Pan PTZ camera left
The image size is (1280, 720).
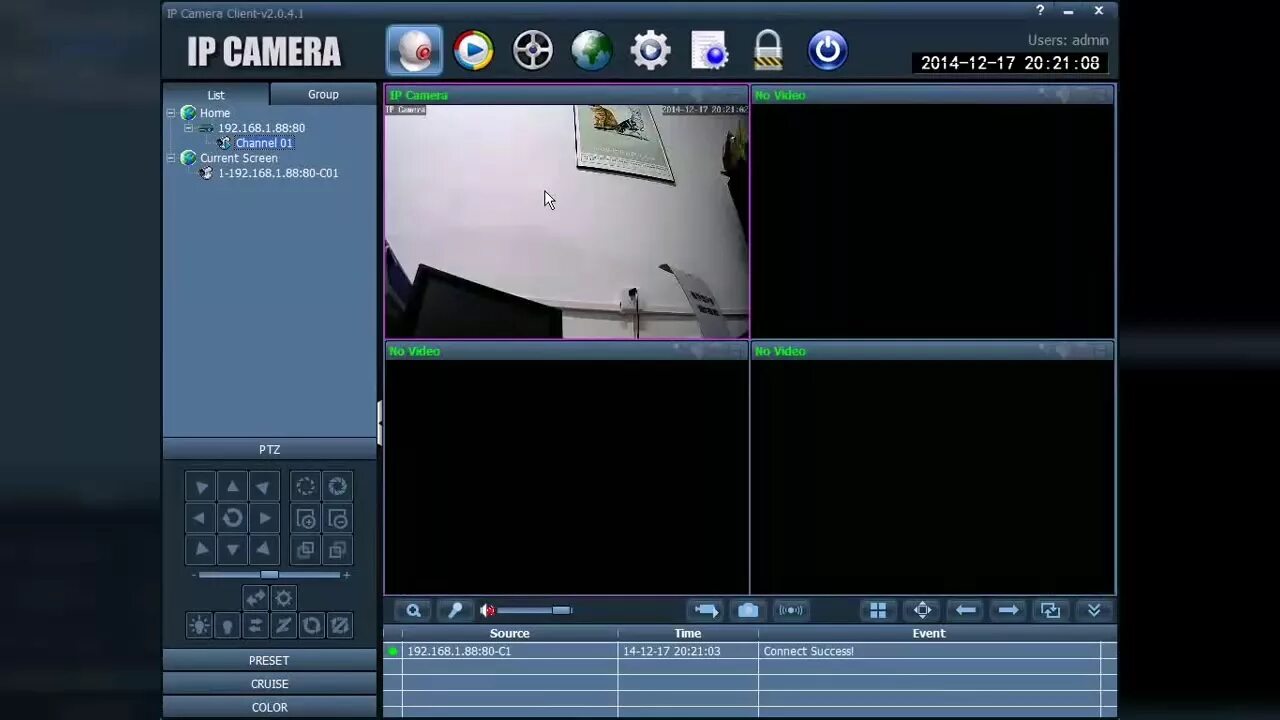point(201,518)
